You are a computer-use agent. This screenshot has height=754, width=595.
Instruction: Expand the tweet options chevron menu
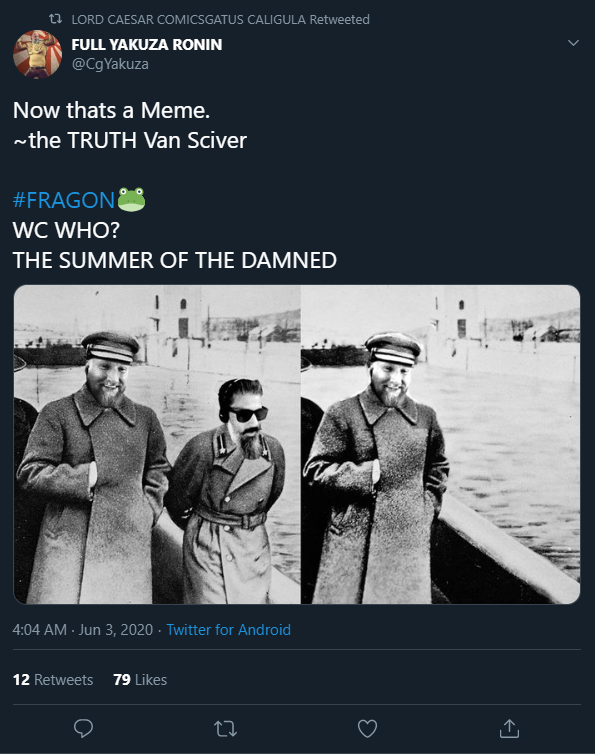tap(573, 43)
